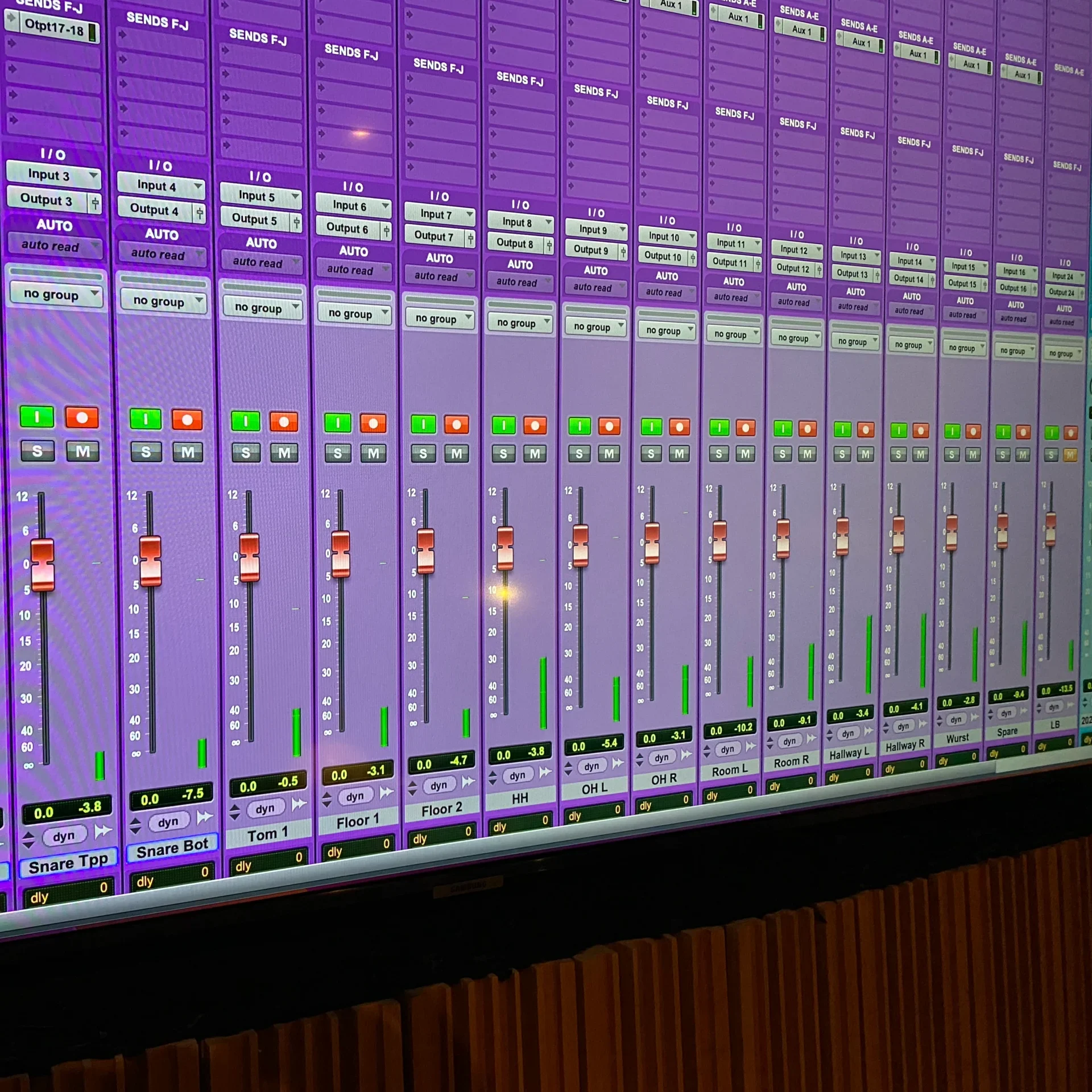Click the Otpt17-18 send button
This screenshot has height=1092, width=1092.
54,27
